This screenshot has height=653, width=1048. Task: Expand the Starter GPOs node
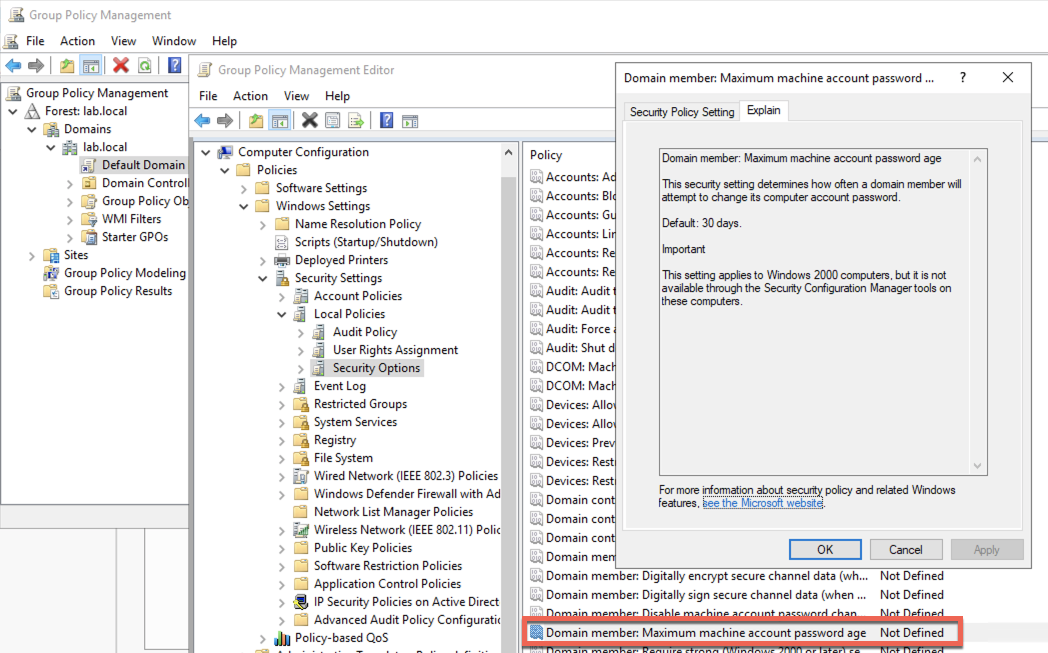tap(70, 237)
